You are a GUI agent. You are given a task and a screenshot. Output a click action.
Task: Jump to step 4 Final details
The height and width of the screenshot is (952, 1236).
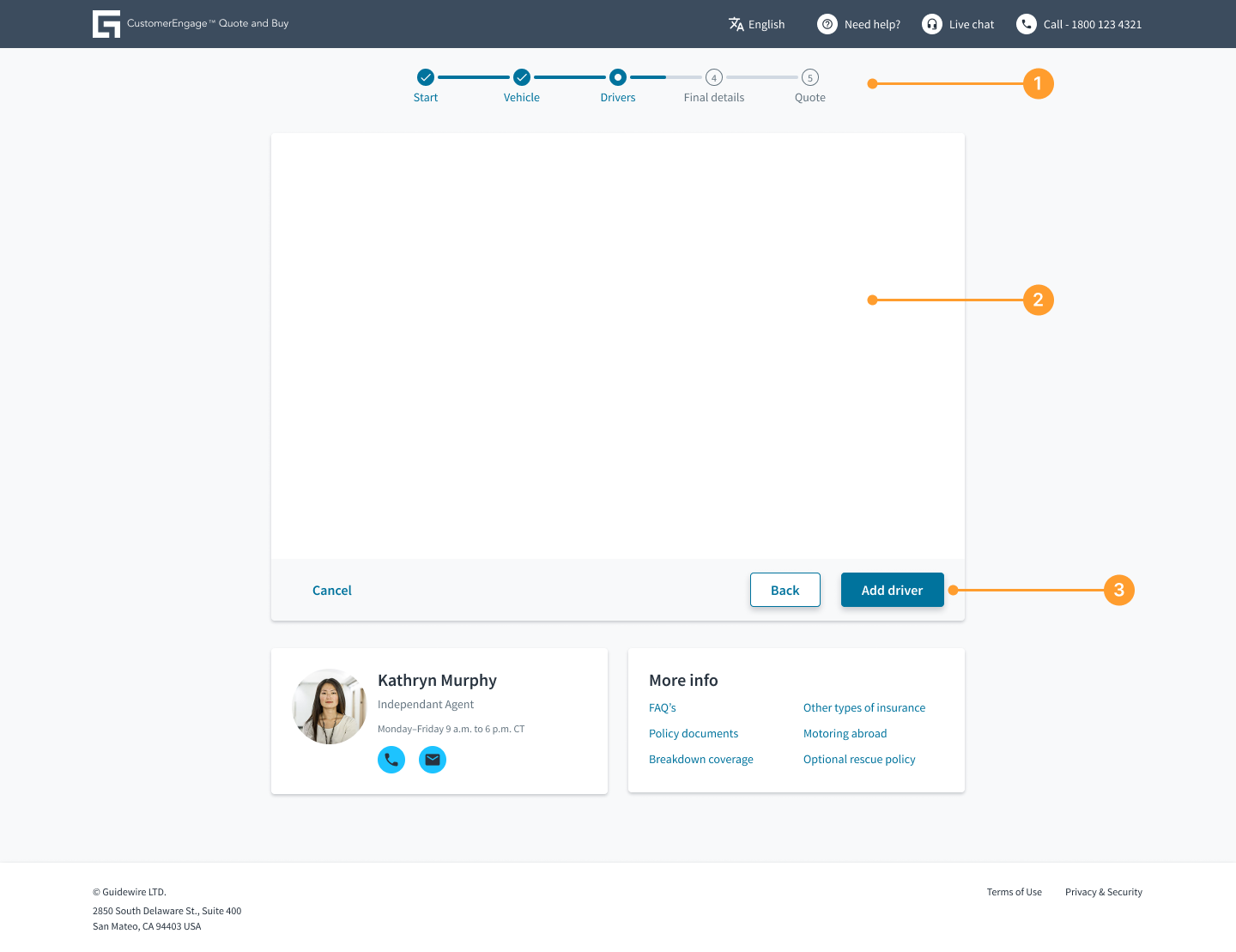click(714, 77)
